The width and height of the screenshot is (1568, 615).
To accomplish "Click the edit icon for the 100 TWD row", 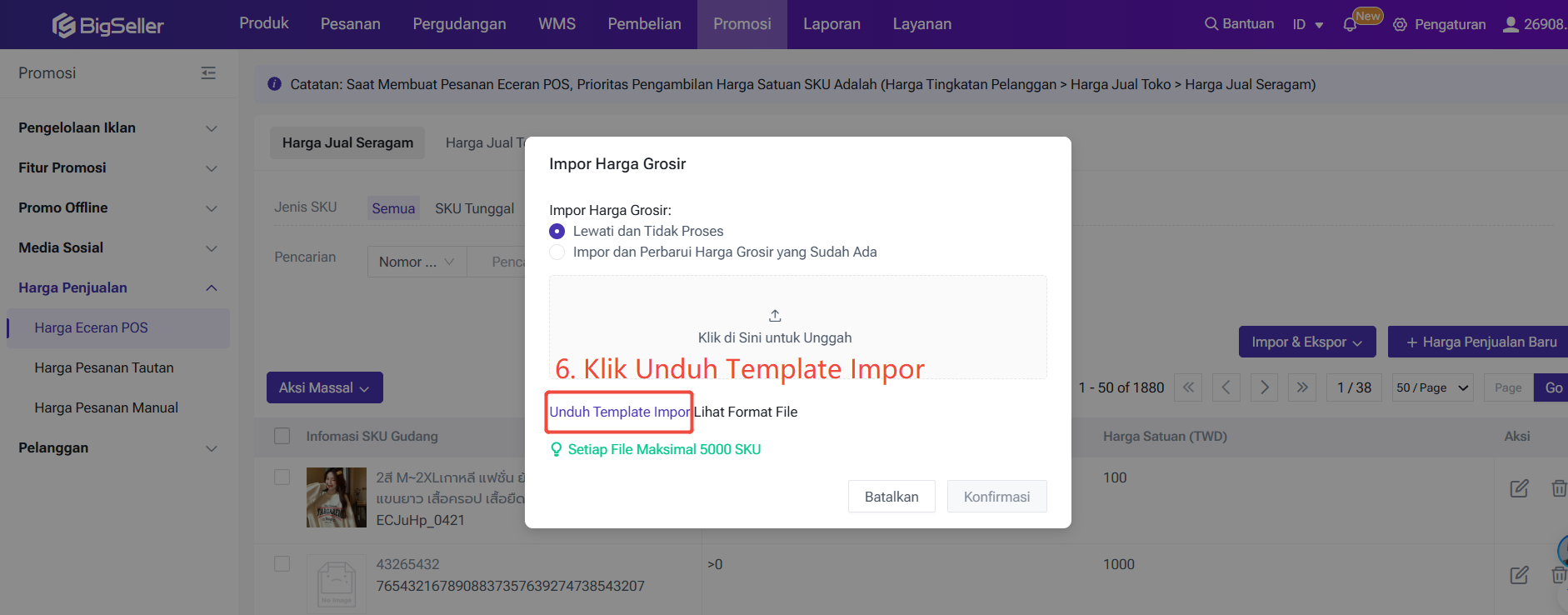I will coord(1519,488).
